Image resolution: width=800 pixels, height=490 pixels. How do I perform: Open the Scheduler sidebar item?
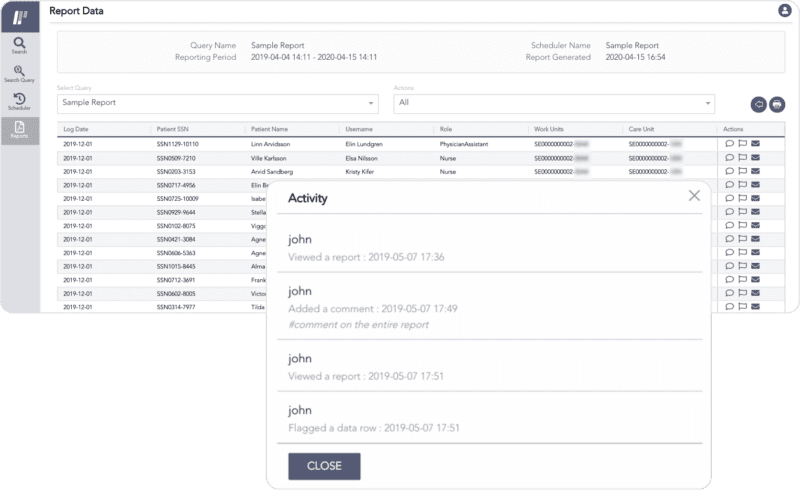click(x=19, y=102)
